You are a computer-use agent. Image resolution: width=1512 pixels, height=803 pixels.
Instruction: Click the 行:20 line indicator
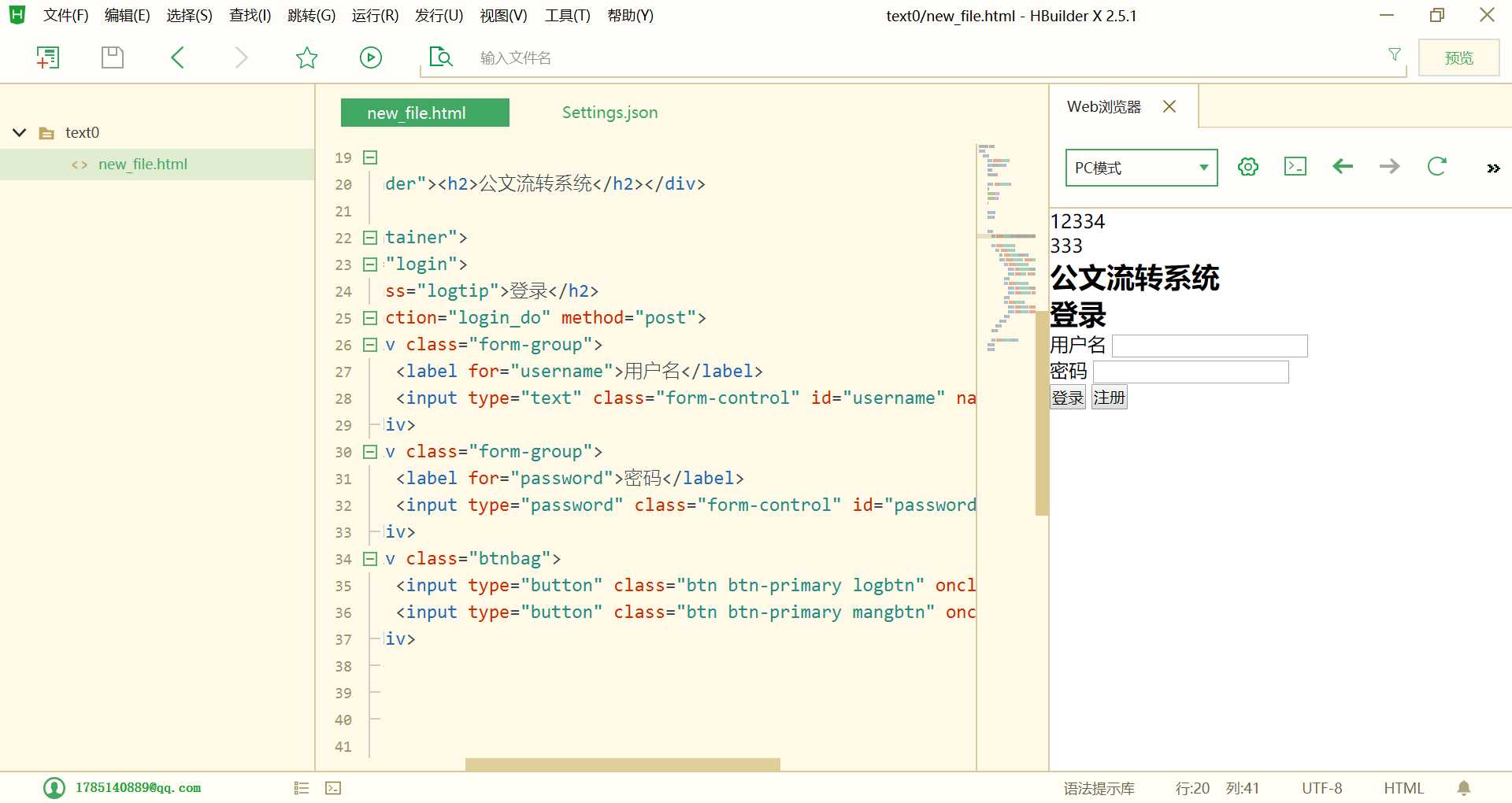1192,788
